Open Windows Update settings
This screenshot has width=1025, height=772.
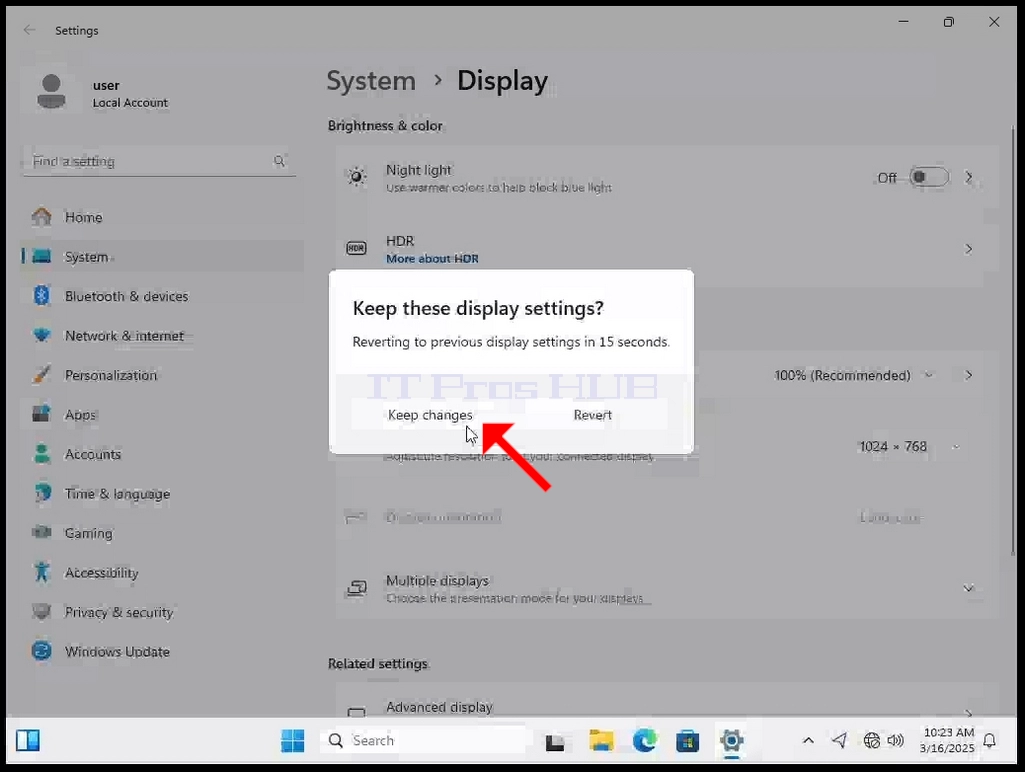click(x=163, y=652)
